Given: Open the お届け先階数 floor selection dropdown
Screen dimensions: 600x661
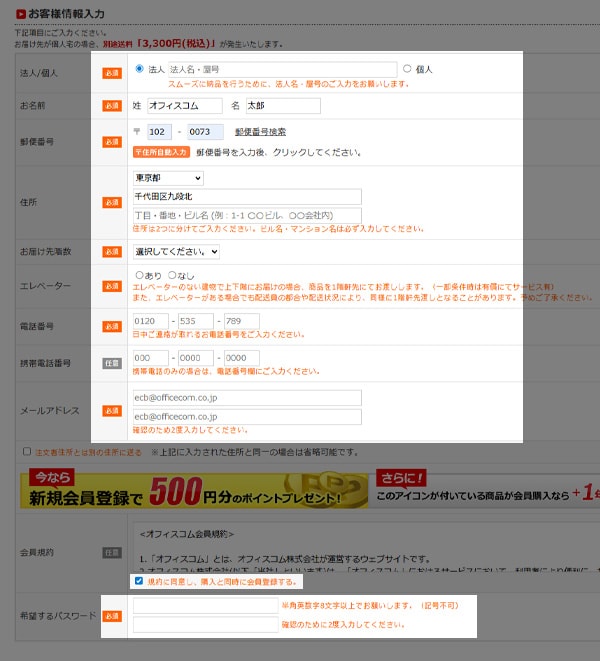Looking at the screenshot, I should (176, 252).
